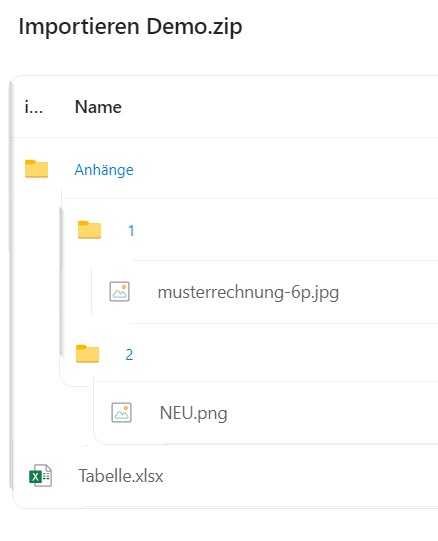The height and width of the screenshot is (541, 438).
Task: Click the folder icon for subfolder 2
Action: coord(87,354)
